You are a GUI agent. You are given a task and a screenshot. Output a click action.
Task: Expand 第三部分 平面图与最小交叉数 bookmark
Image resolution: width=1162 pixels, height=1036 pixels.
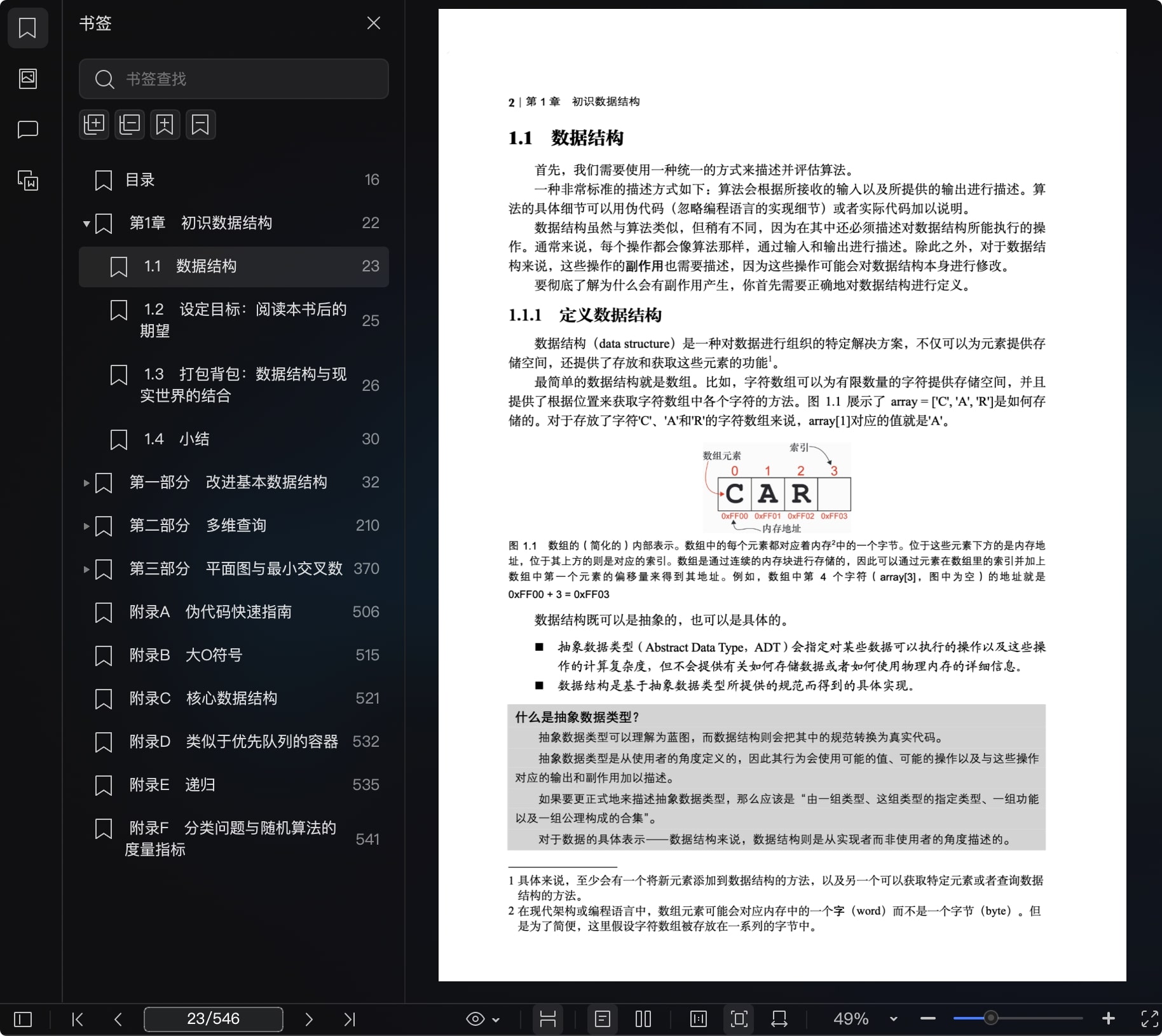pyautogui.click(x=86, y=569)
